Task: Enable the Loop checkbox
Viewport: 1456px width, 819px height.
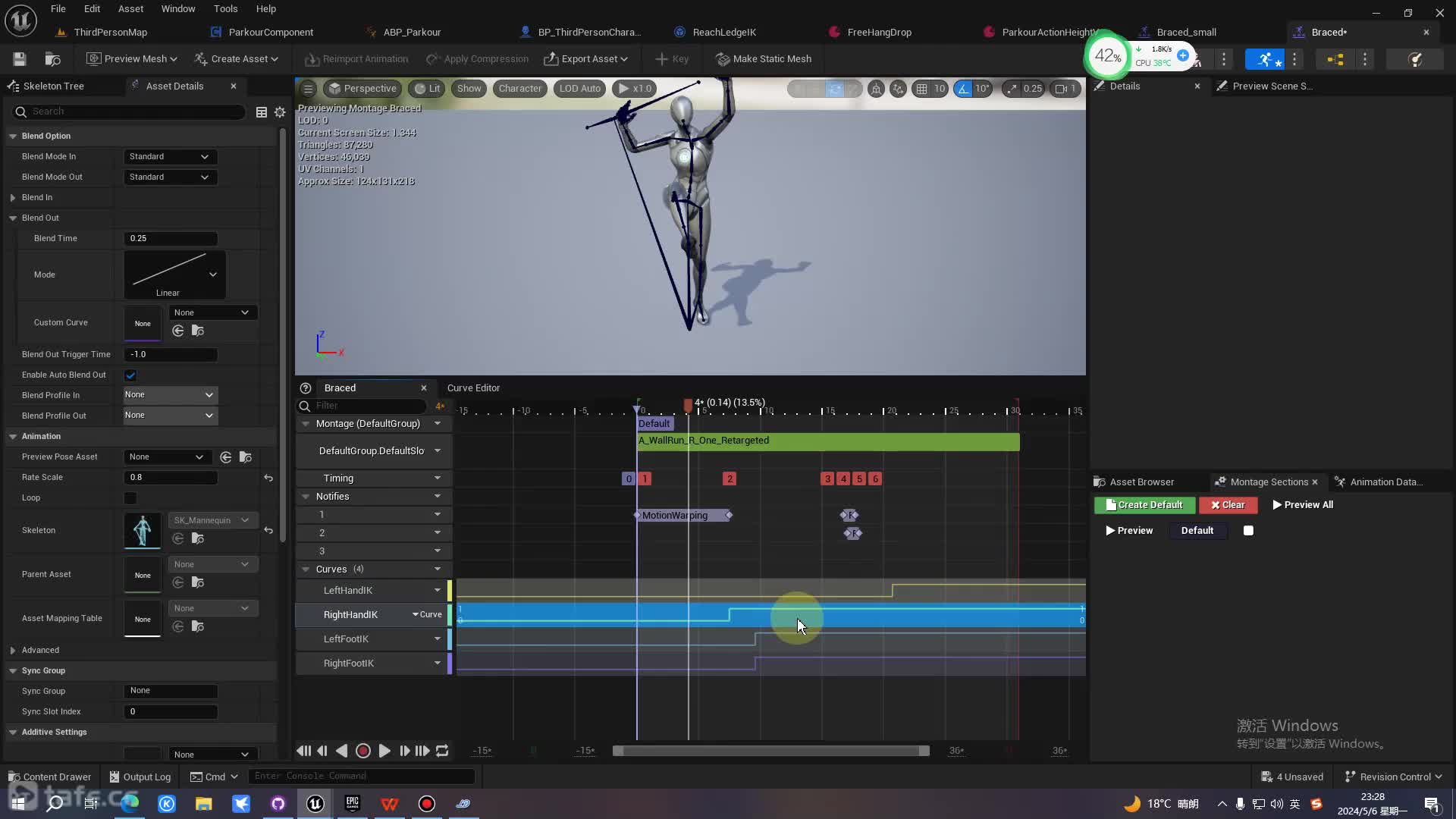Action: click(130, 498)
